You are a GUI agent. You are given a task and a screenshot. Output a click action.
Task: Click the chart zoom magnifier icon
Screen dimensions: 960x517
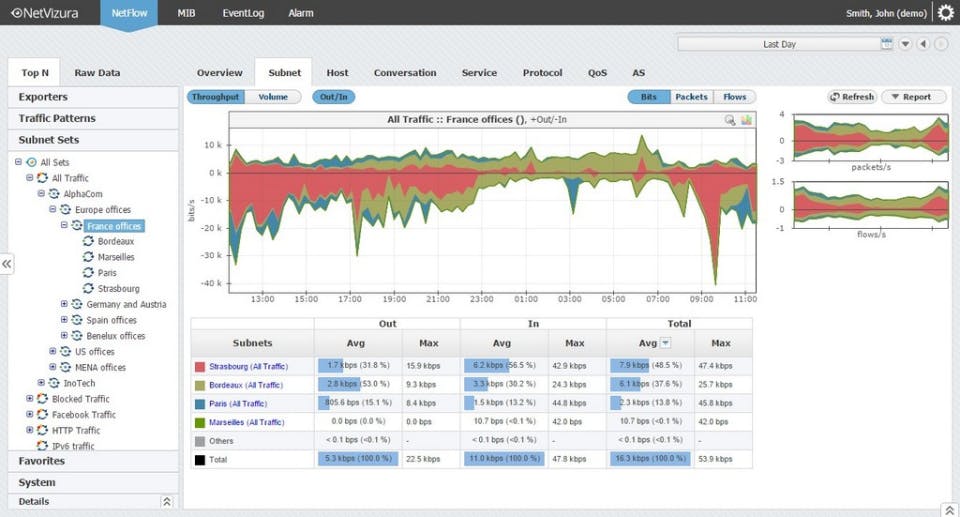pyautogui.click(x=730, y=120)
